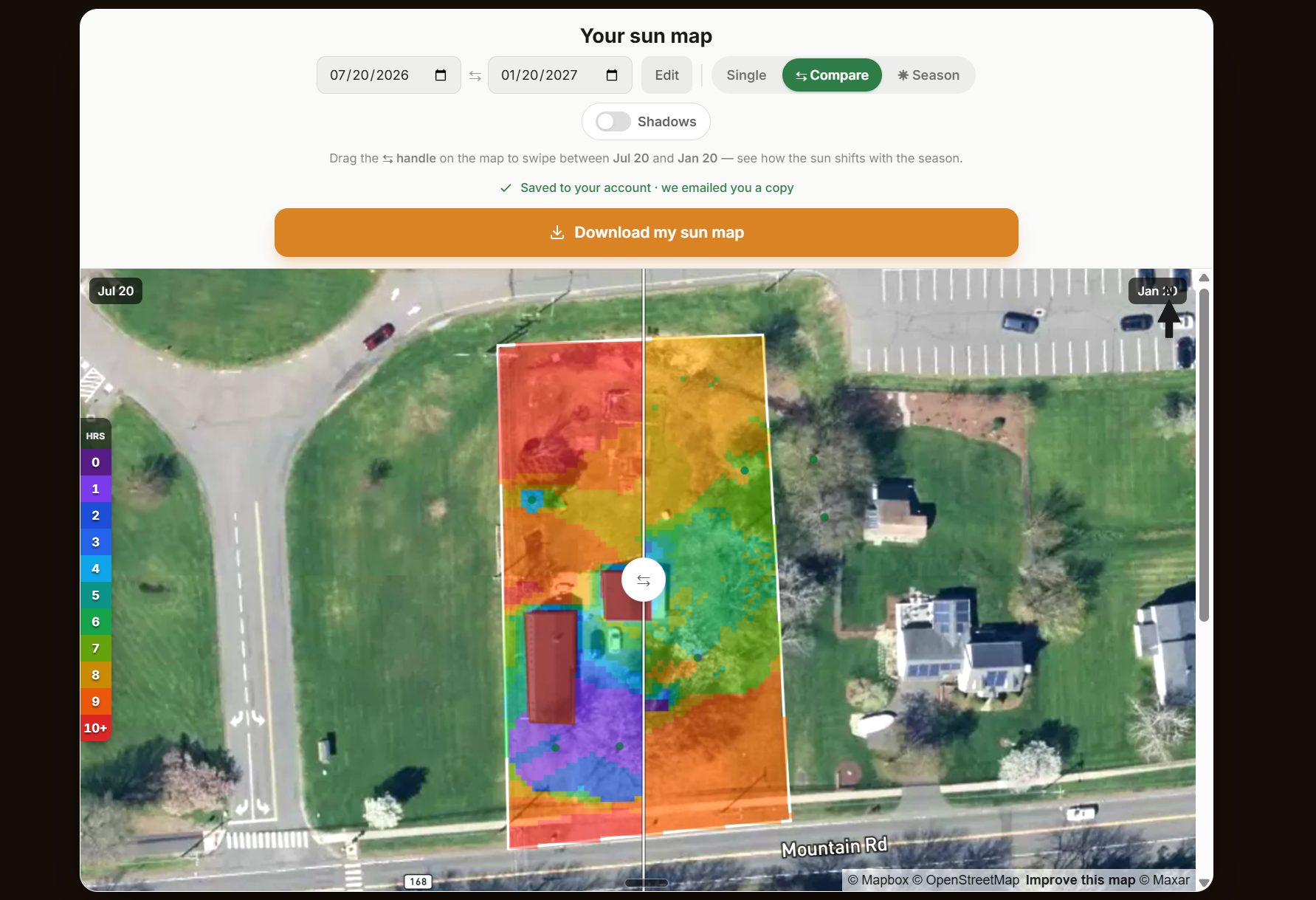
Task: Click the 6 hours green legend swatch
Action: point(96,622)
